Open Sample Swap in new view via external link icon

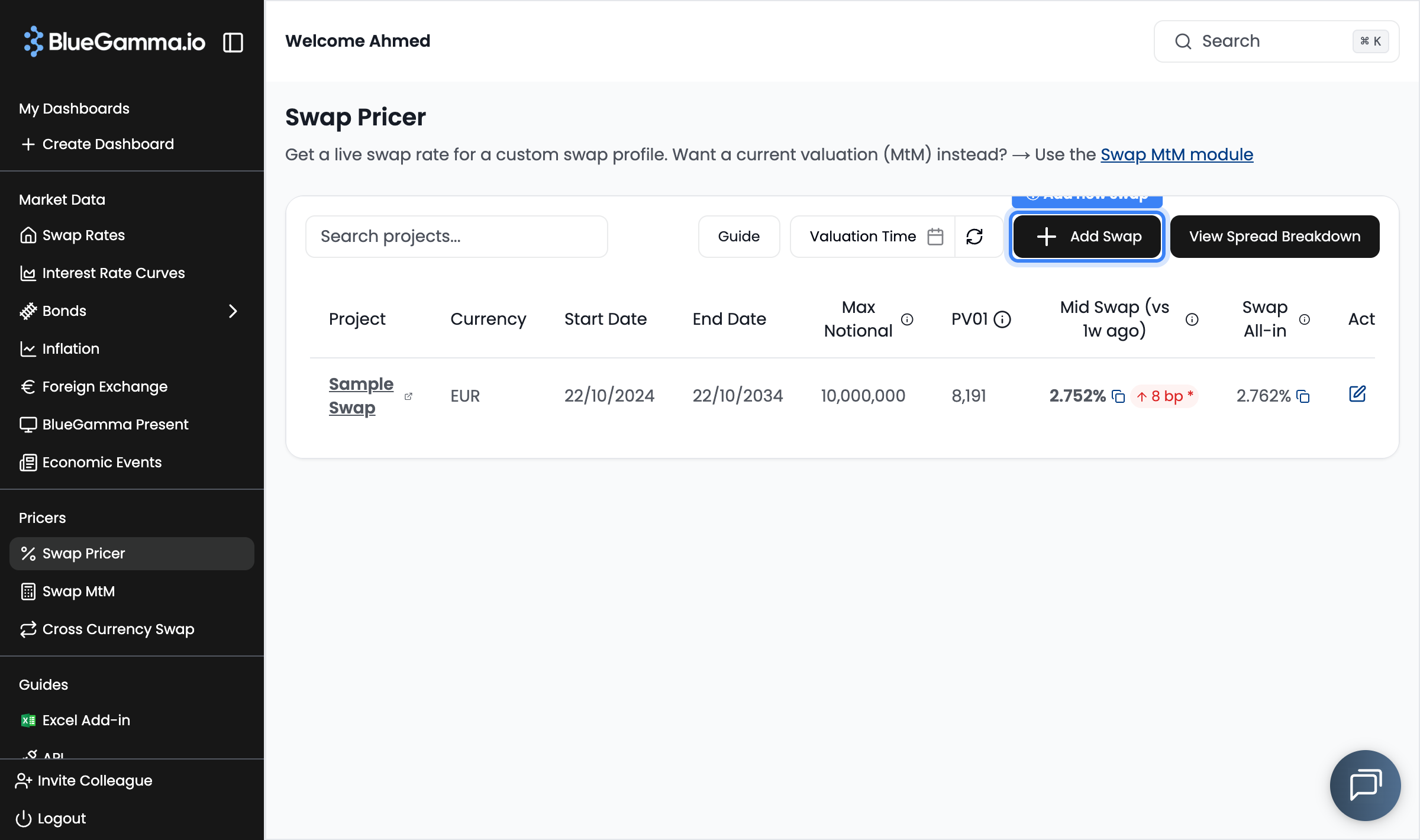tap(409, 397)
